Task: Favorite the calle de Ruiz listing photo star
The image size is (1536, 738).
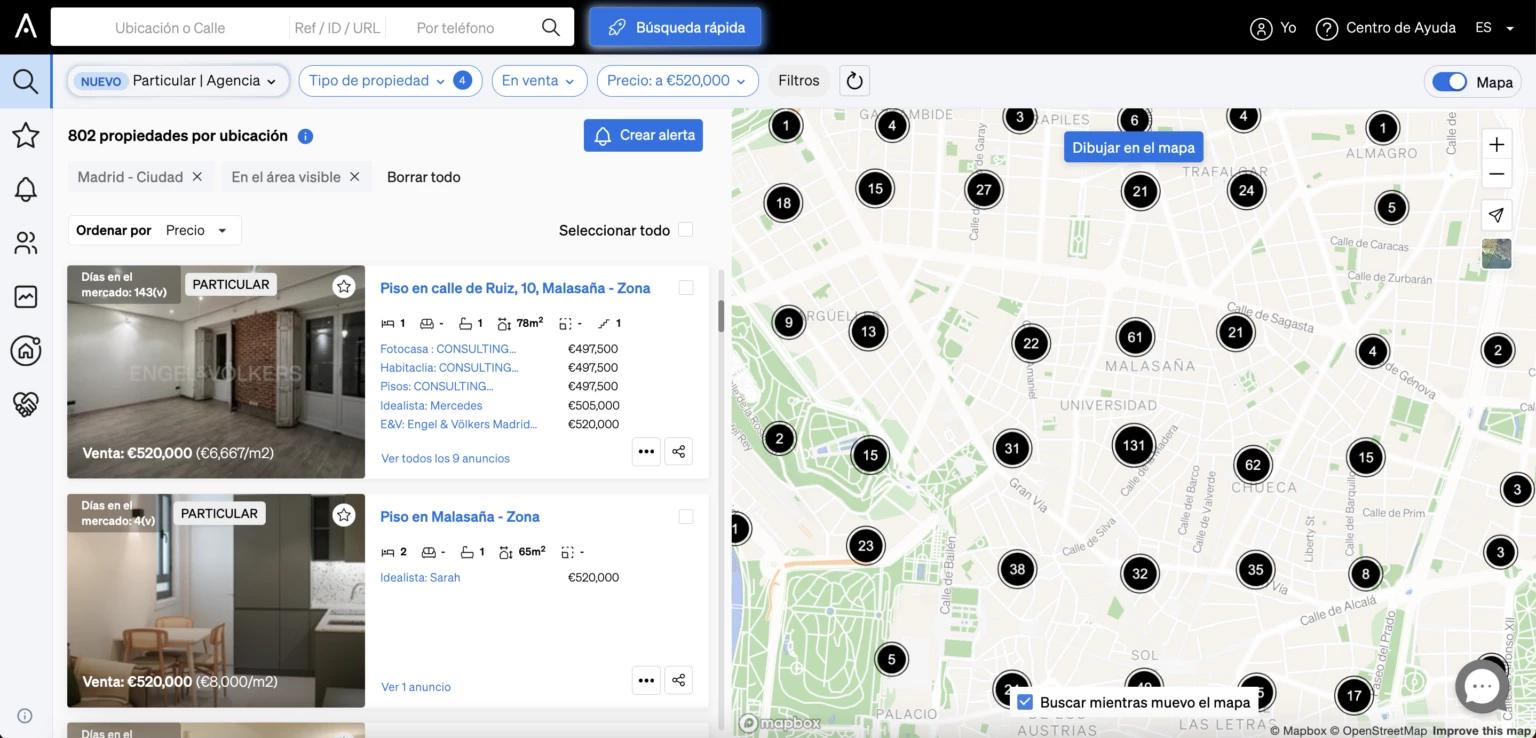Action: pos(344,287)
